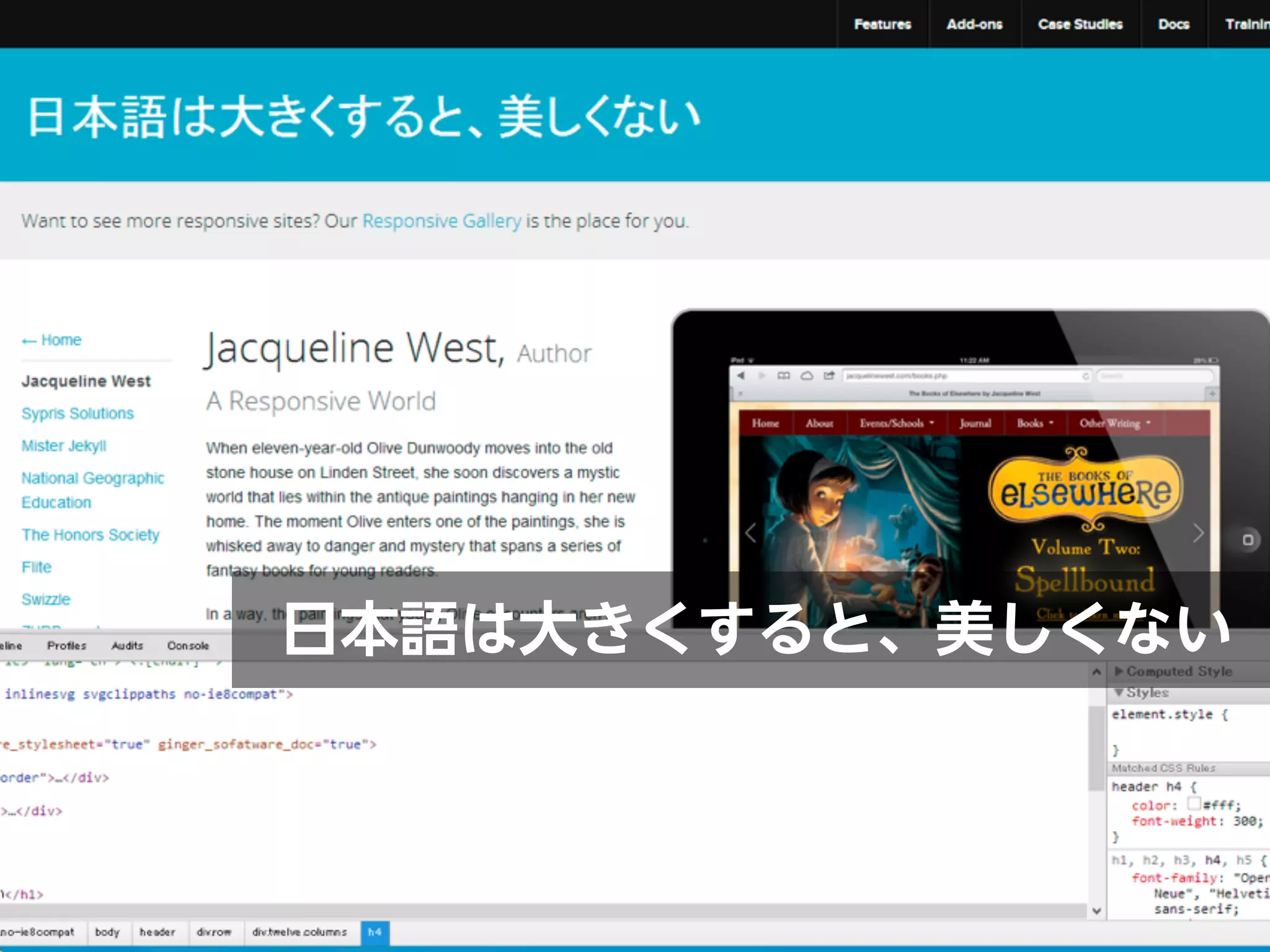This screenshot has height=952, width=1270.
Task: Select the h4 breadcrumb
Action: (375, 932)
